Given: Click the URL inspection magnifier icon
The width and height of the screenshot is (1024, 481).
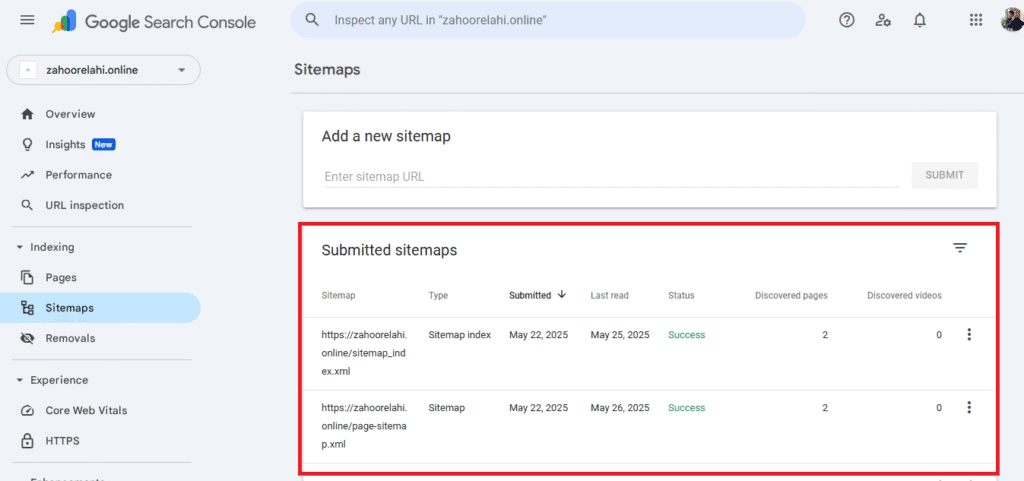Looking at the screenshot, I should pos(27,205).
